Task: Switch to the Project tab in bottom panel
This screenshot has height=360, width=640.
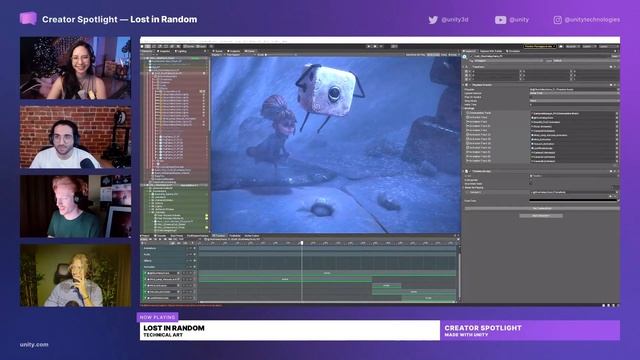Action: coord(145,236)
